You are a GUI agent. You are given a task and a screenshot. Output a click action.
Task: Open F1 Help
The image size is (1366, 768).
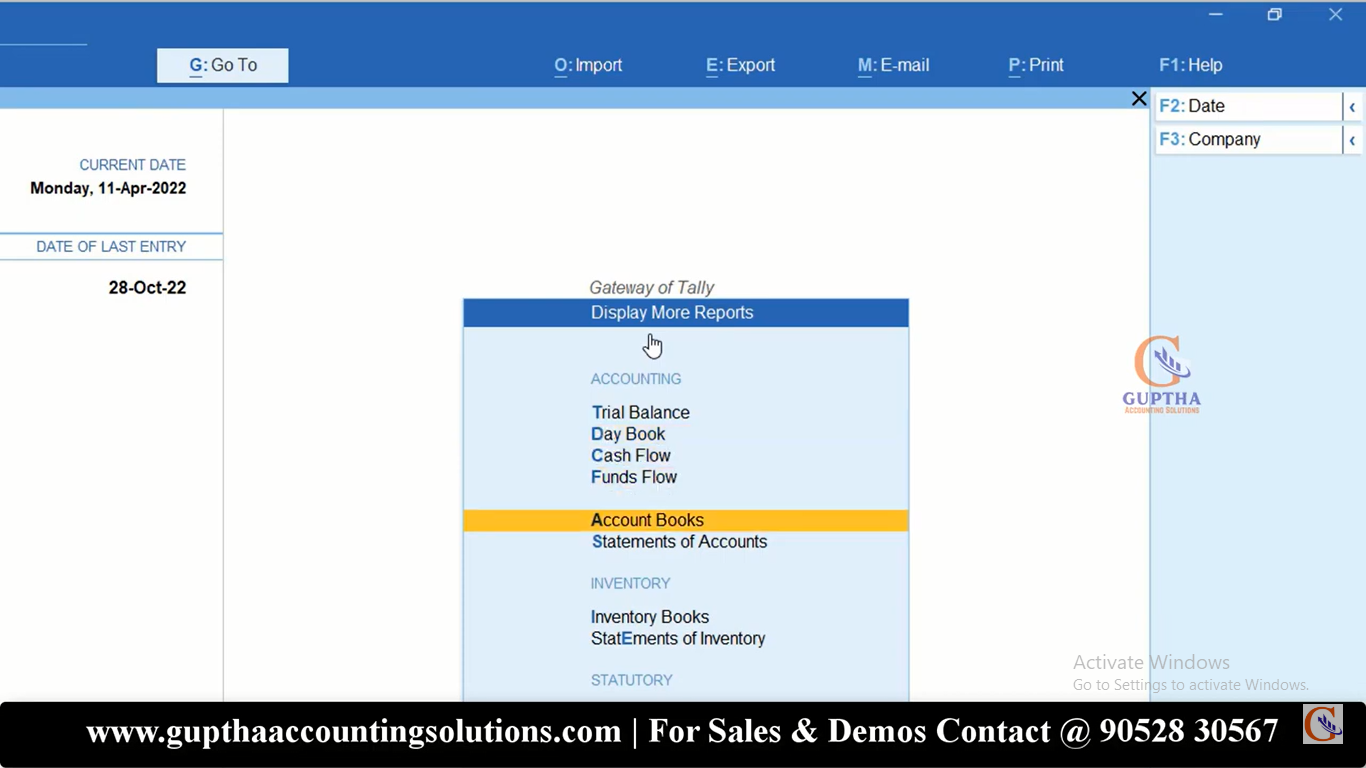[x=1190, y=65]
